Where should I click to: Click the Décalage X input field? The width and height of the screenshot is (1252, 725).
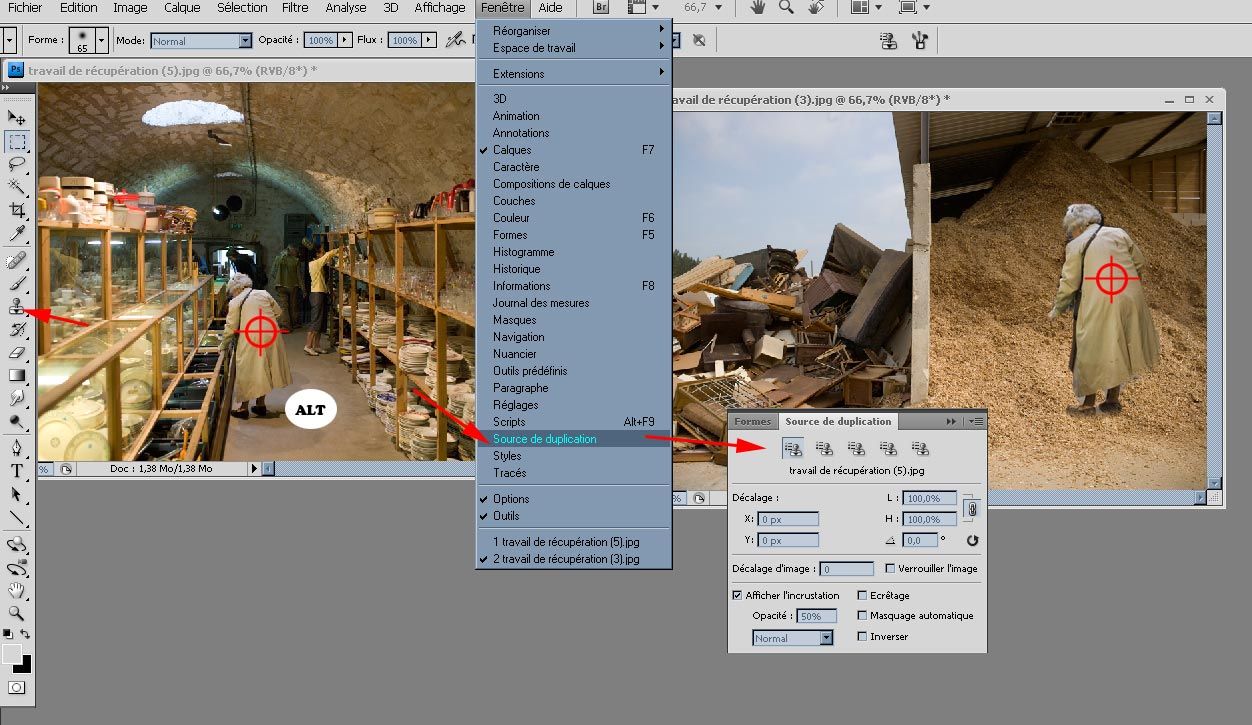pos(788,519)
